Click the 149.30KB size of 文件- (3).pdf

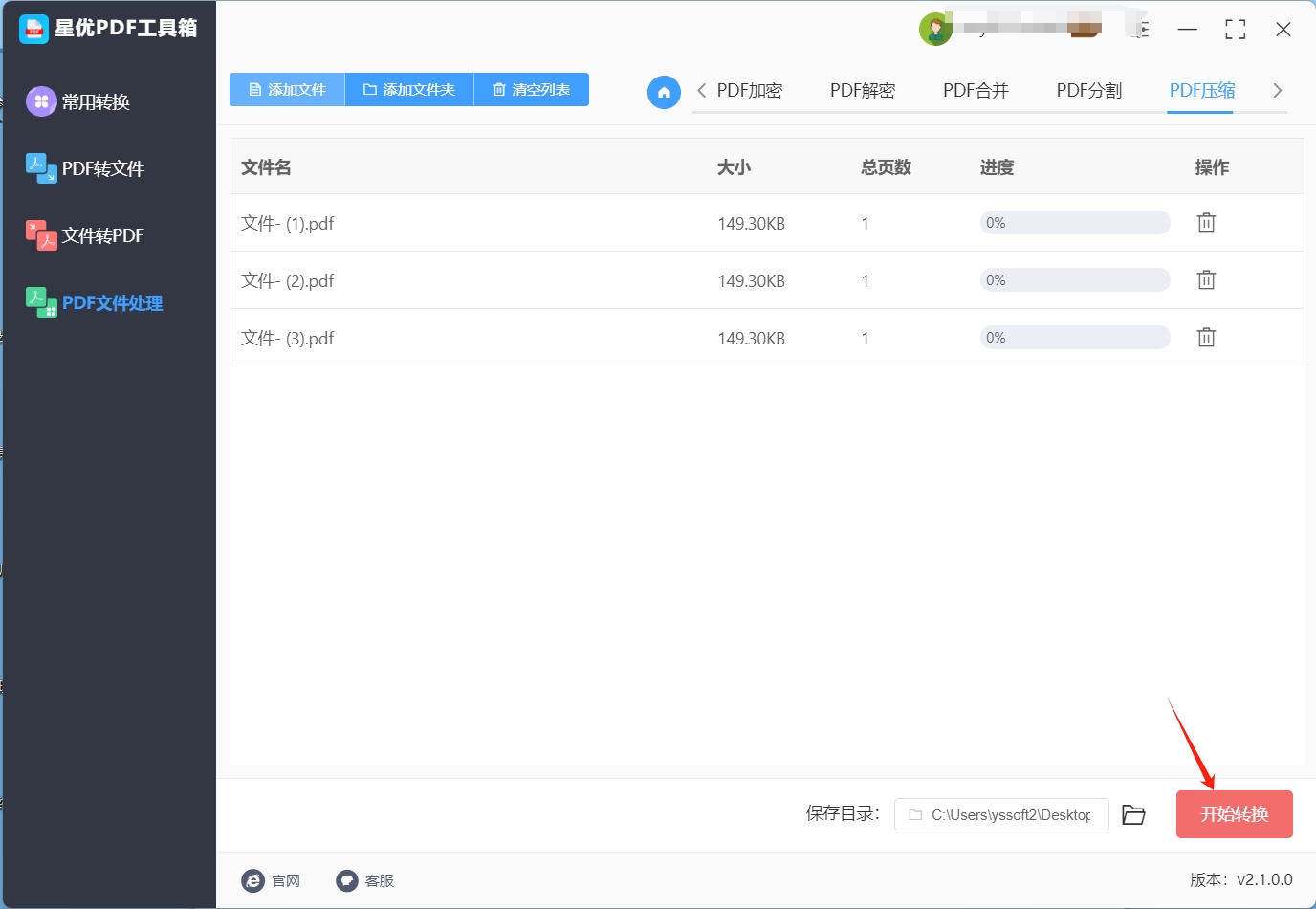coord(752,339)
